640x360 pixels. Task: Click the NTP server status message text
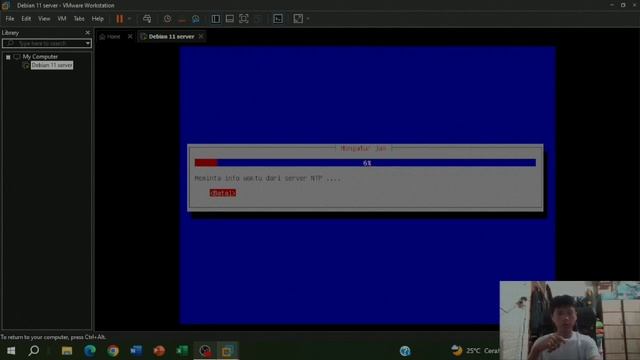[x=267, y=178]
